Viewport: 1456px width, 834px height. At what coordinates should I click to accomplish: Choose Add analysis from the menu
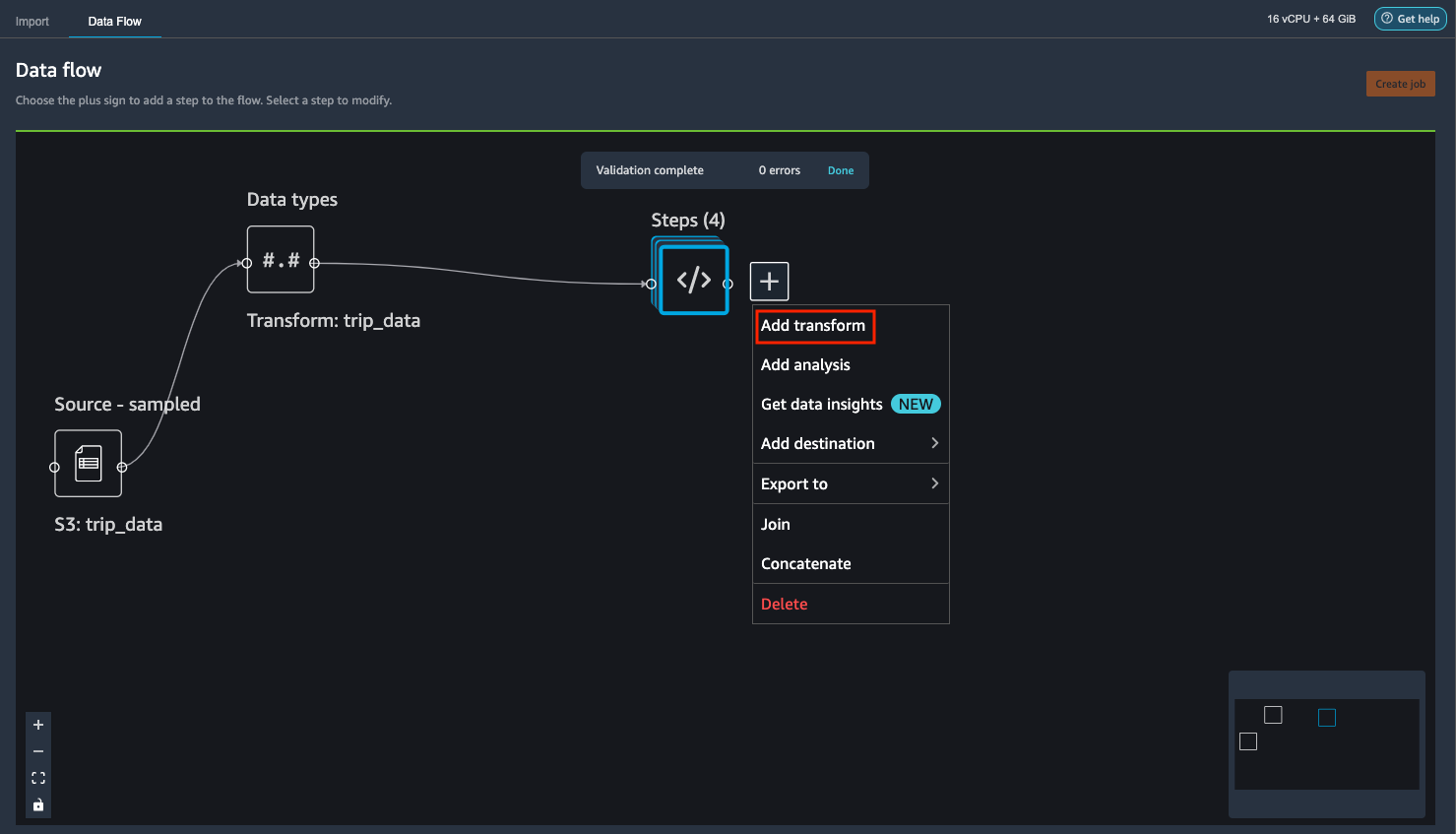851,364
